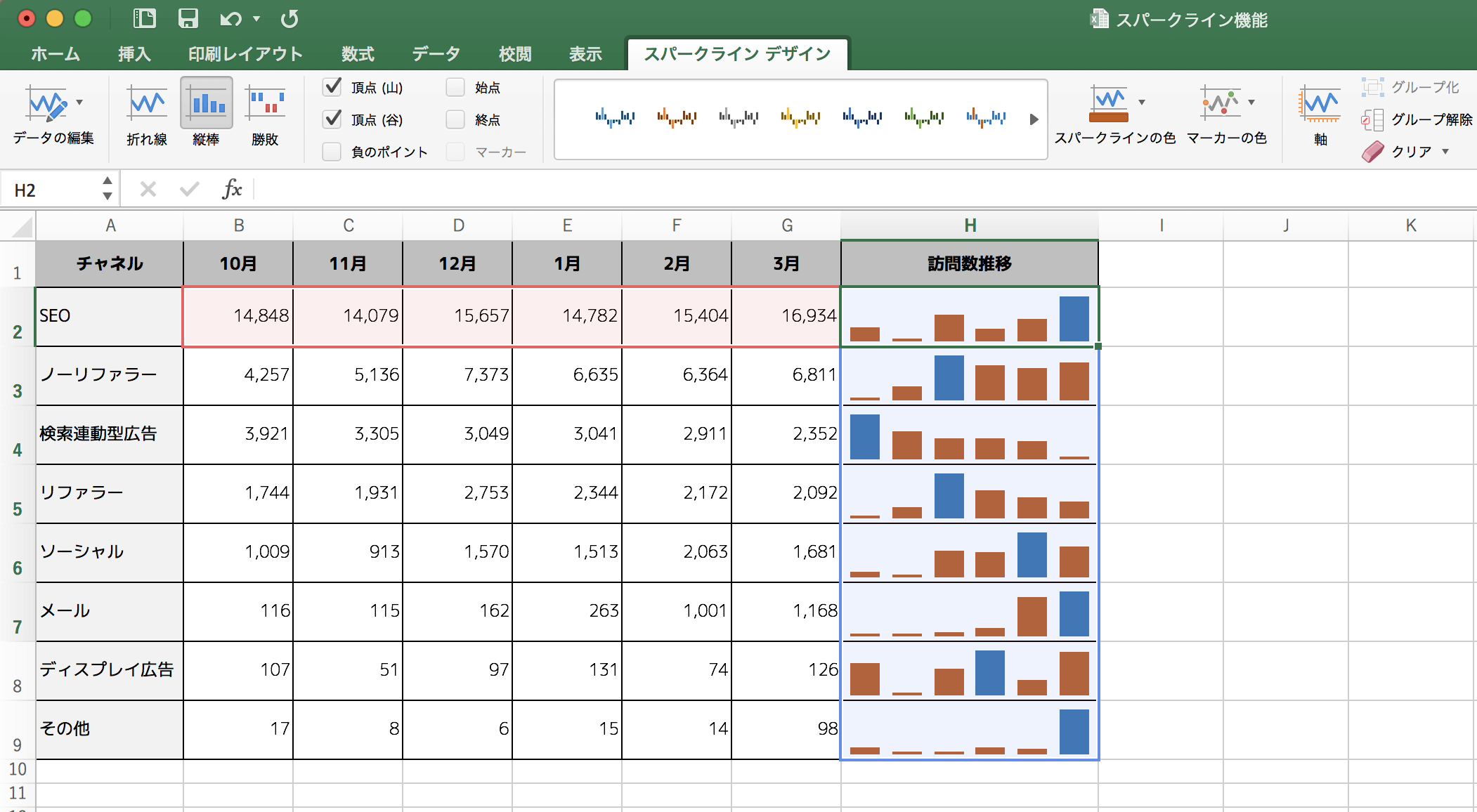Switch to the 校閲 tab

click(515, 54)
